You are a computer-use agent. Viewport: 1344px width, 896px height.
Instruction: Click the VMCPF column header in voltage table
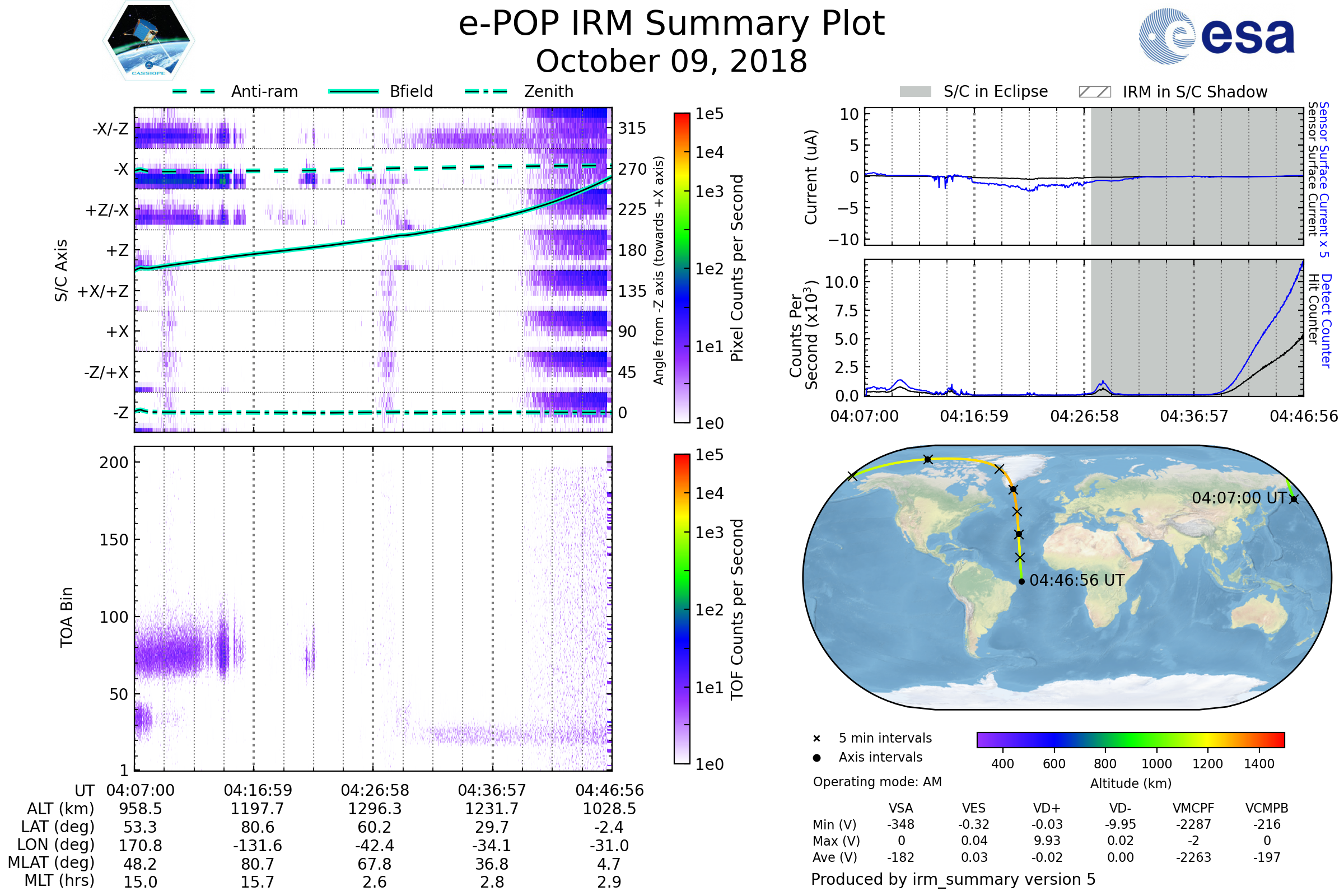1193,809
